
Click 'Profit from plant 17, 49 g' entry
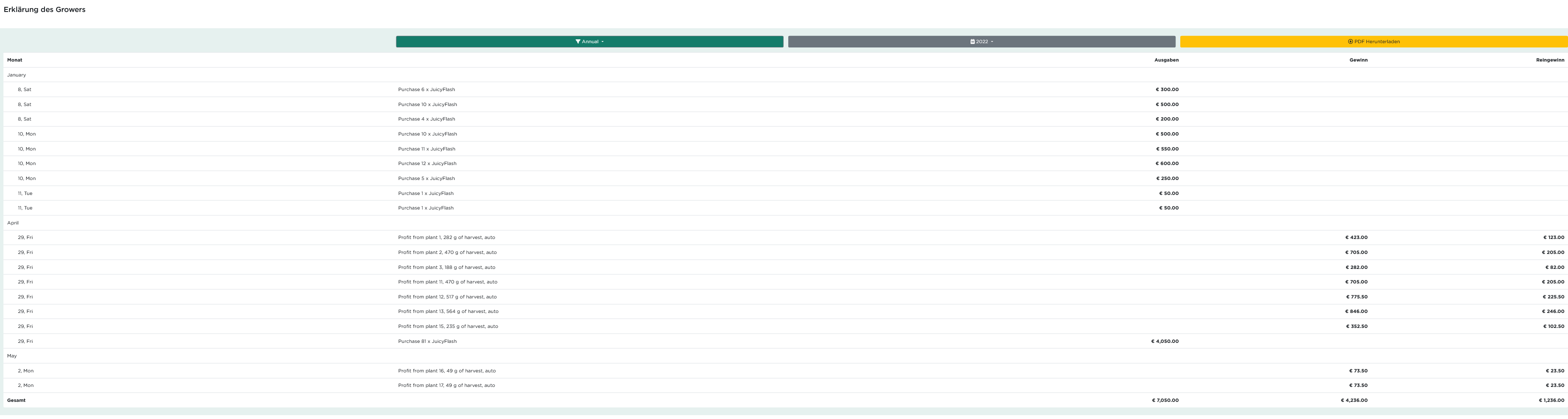click(446, 386)
